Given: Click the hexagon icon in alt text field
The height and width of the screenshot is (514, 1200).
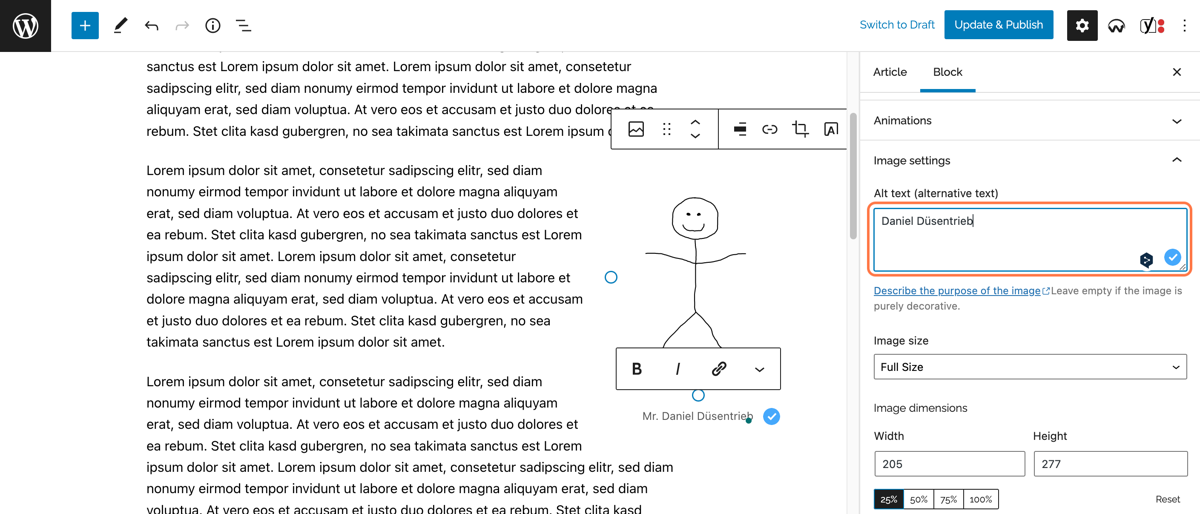Looking at the screenshot, I should 1146,260.
